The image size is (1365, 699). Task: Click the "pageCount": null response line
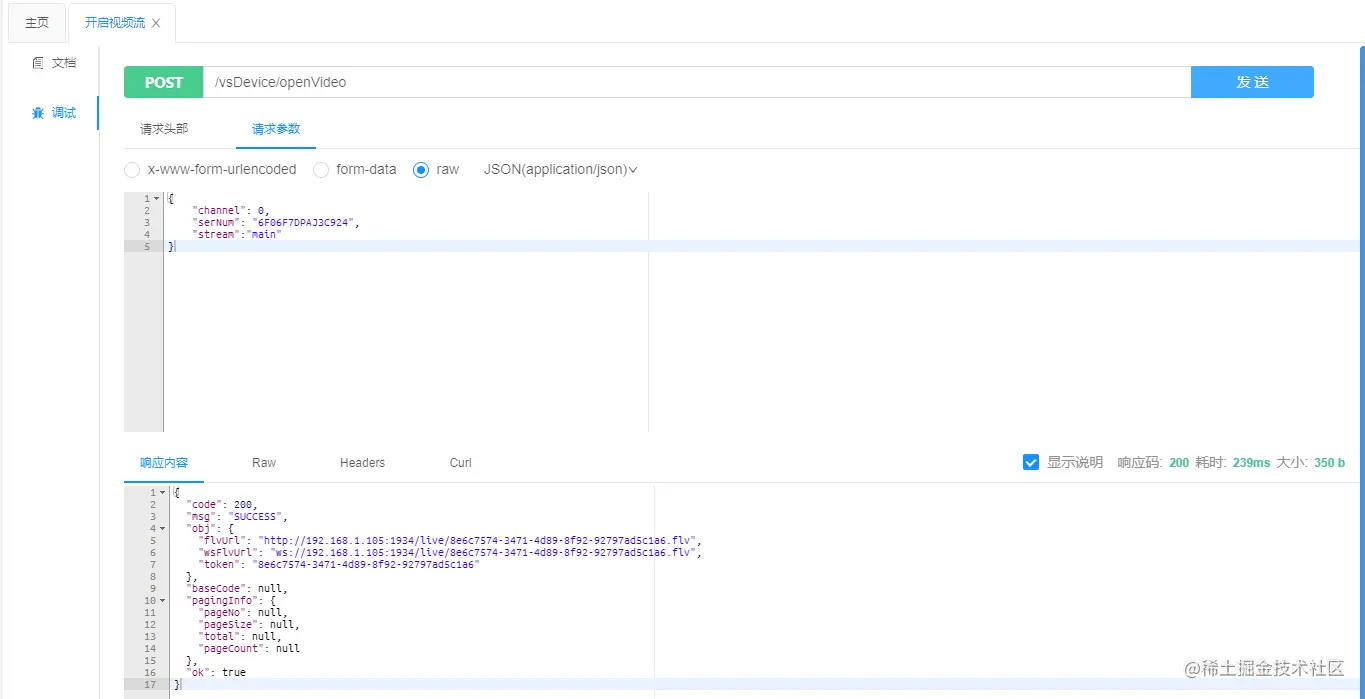(248, 648)
